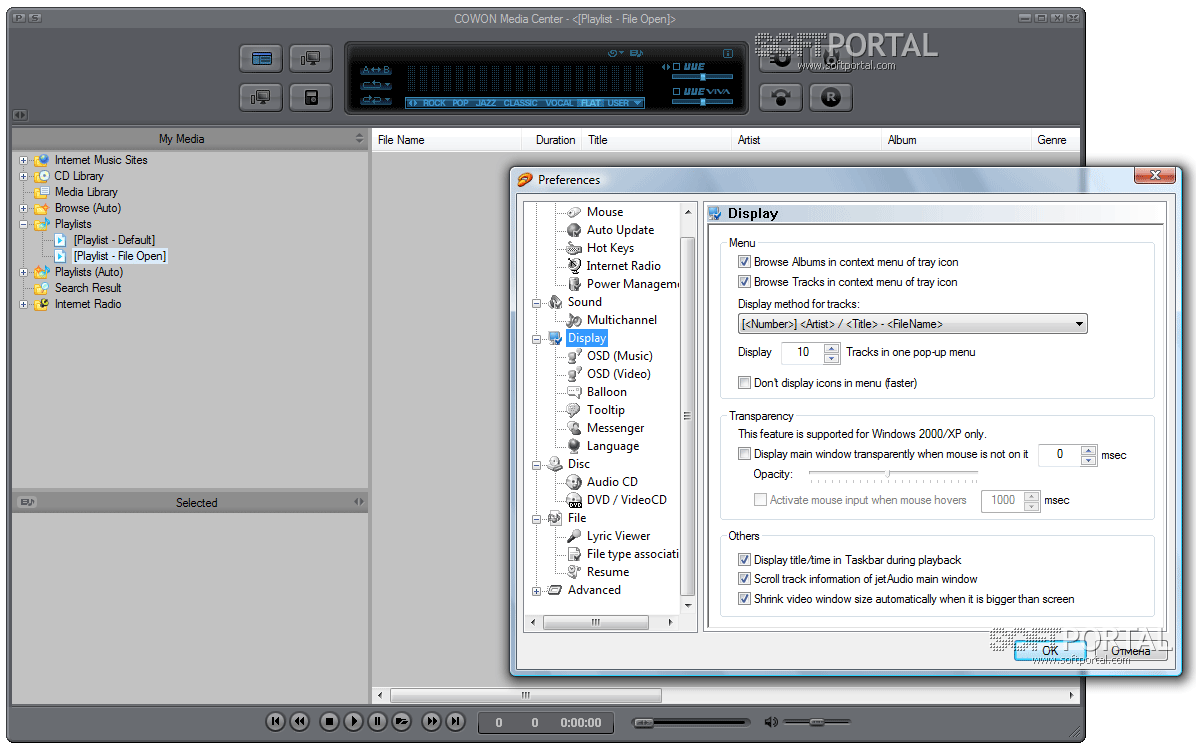Toggle Display title/time in Taskbar checkbox
The width and height of the screenshot is (1196, 750).
tap(744, 560)
